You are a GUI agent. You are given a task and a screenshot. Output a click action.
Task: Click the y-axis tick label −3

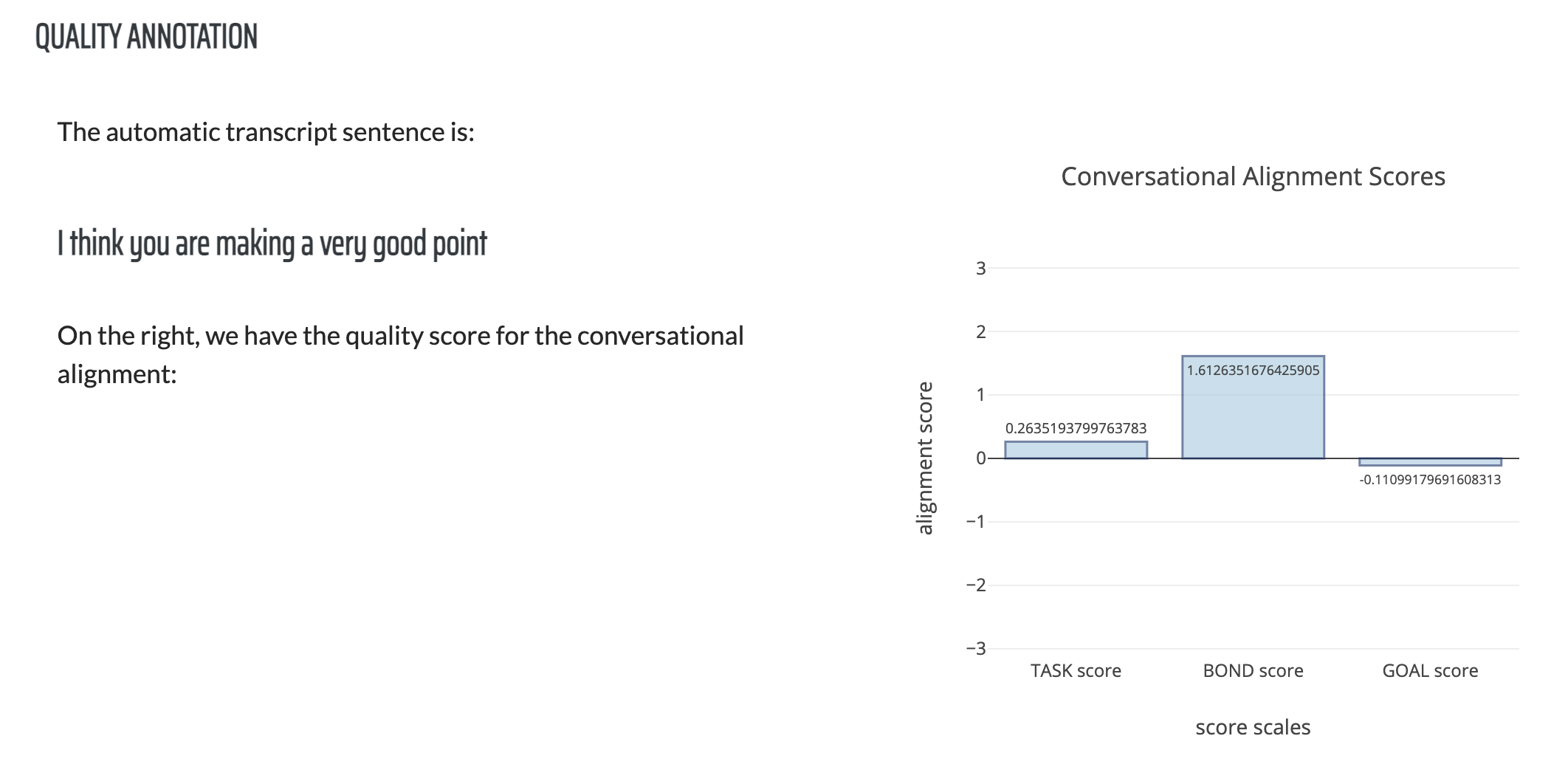(x=975, y=649)
